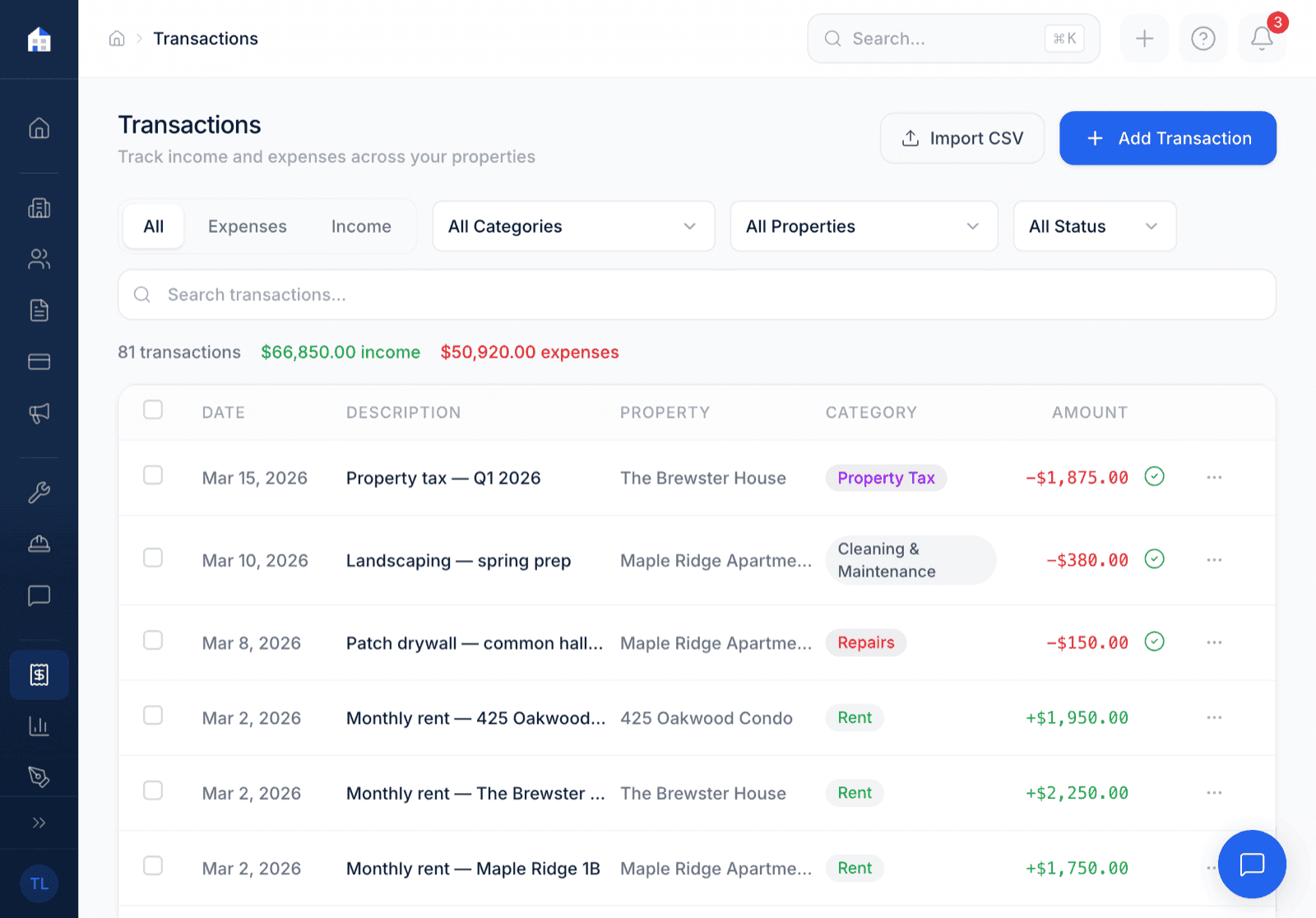Select the checkbox for Property tax — Q1 2026
This screenshot has height=918, width=1316.
coord(153,475)
